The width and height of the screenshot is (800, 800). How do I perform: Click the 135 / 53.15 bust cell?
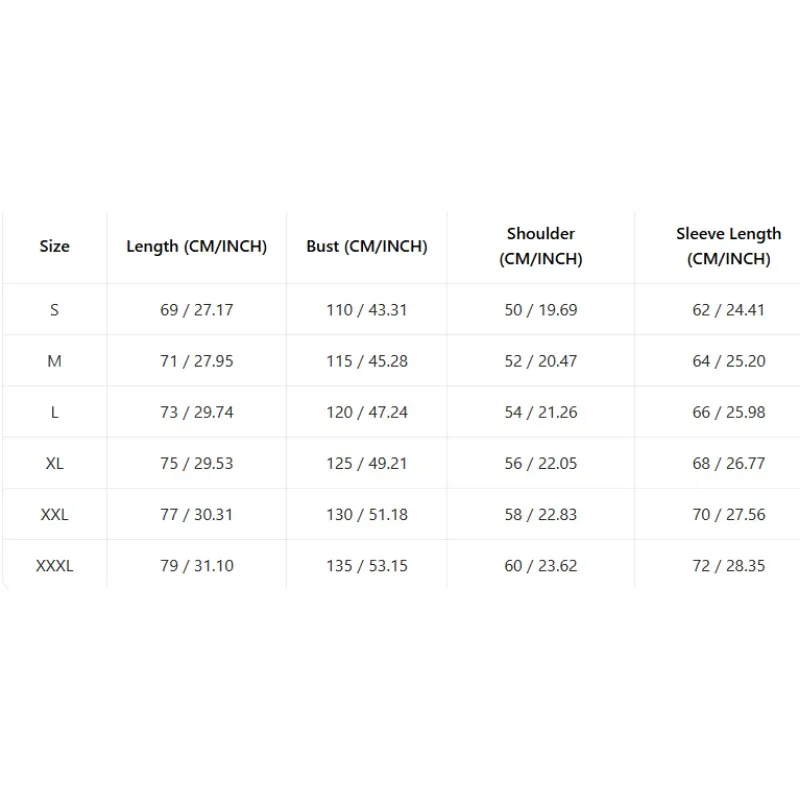367,566
